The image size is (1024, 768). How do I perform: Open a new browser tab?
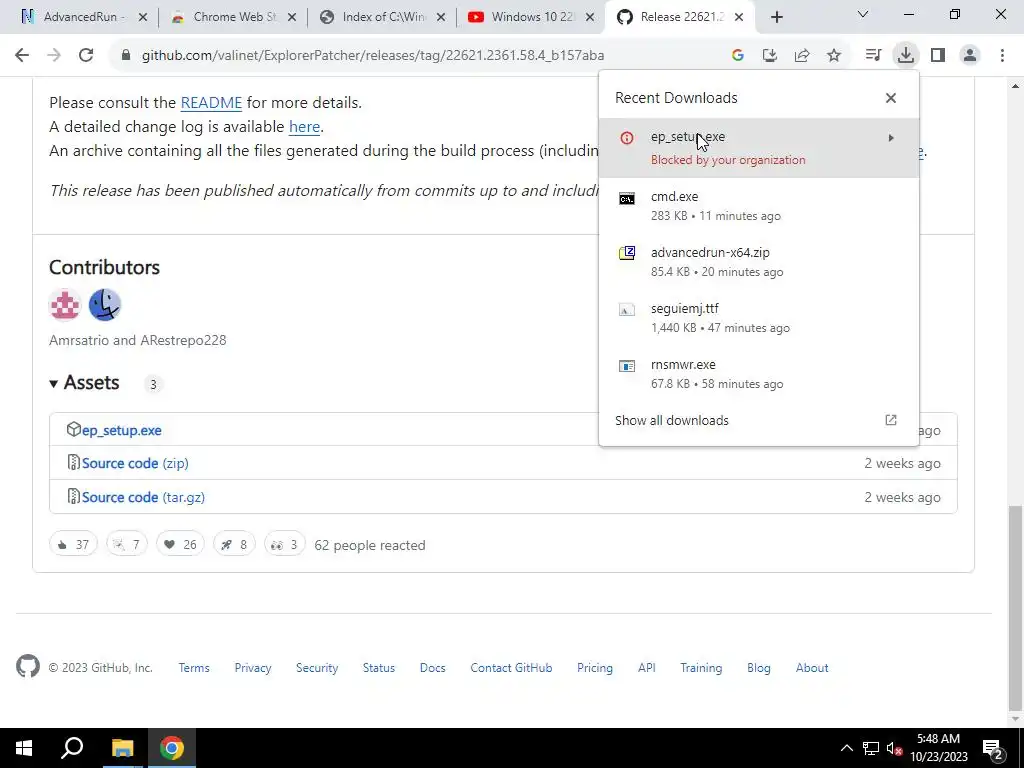click(776, 17)
